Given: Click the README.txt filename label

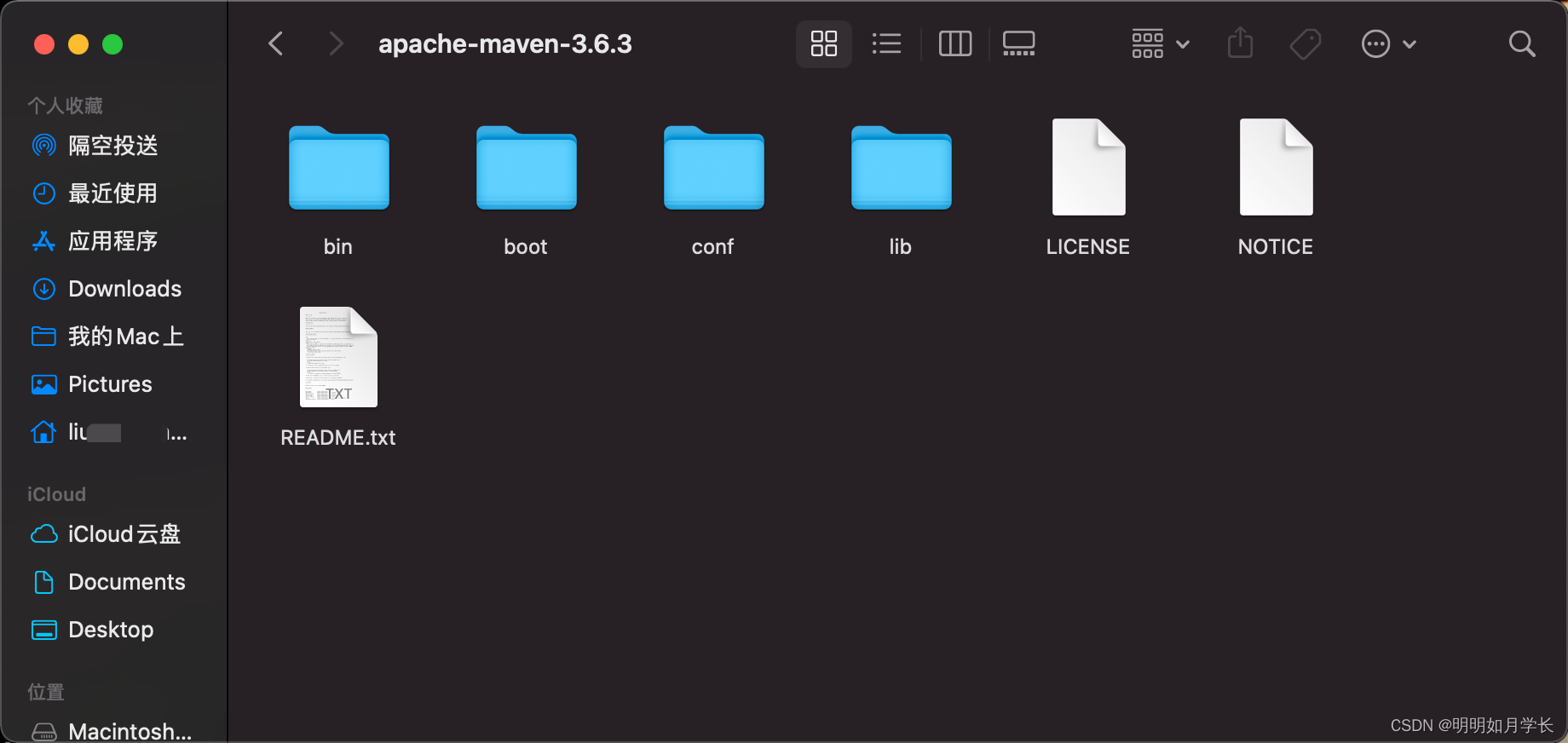Looking at the screenshot, I should pyautogui.click(x=338, y=438).
